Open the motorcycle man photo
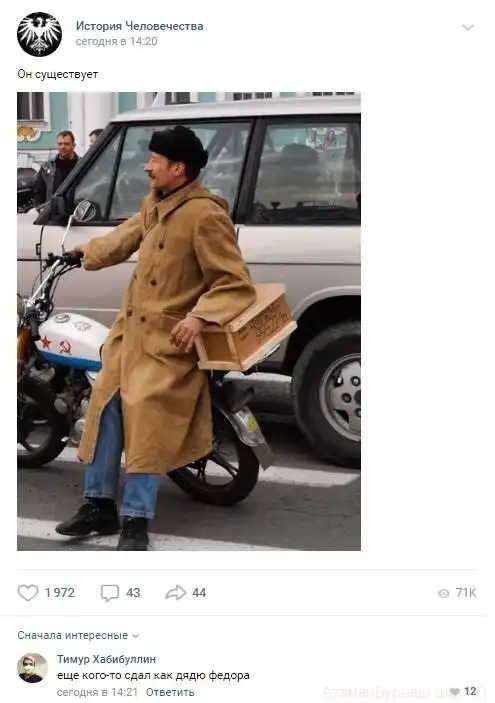 189,321
